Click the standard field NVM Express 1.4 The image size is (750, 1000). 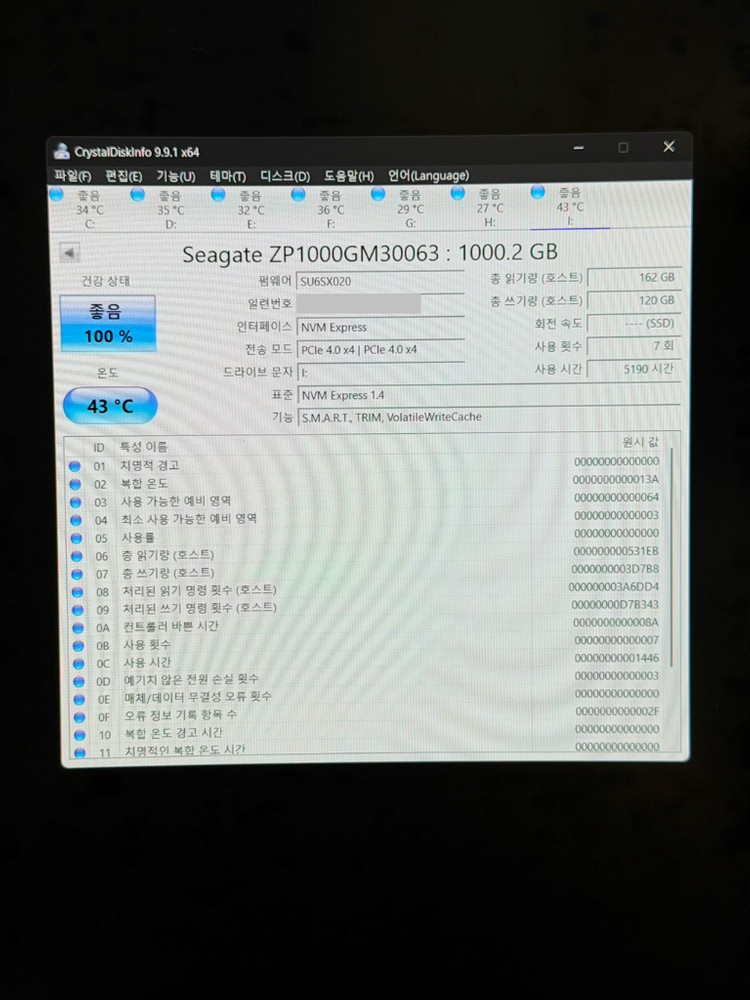[489, 395]
